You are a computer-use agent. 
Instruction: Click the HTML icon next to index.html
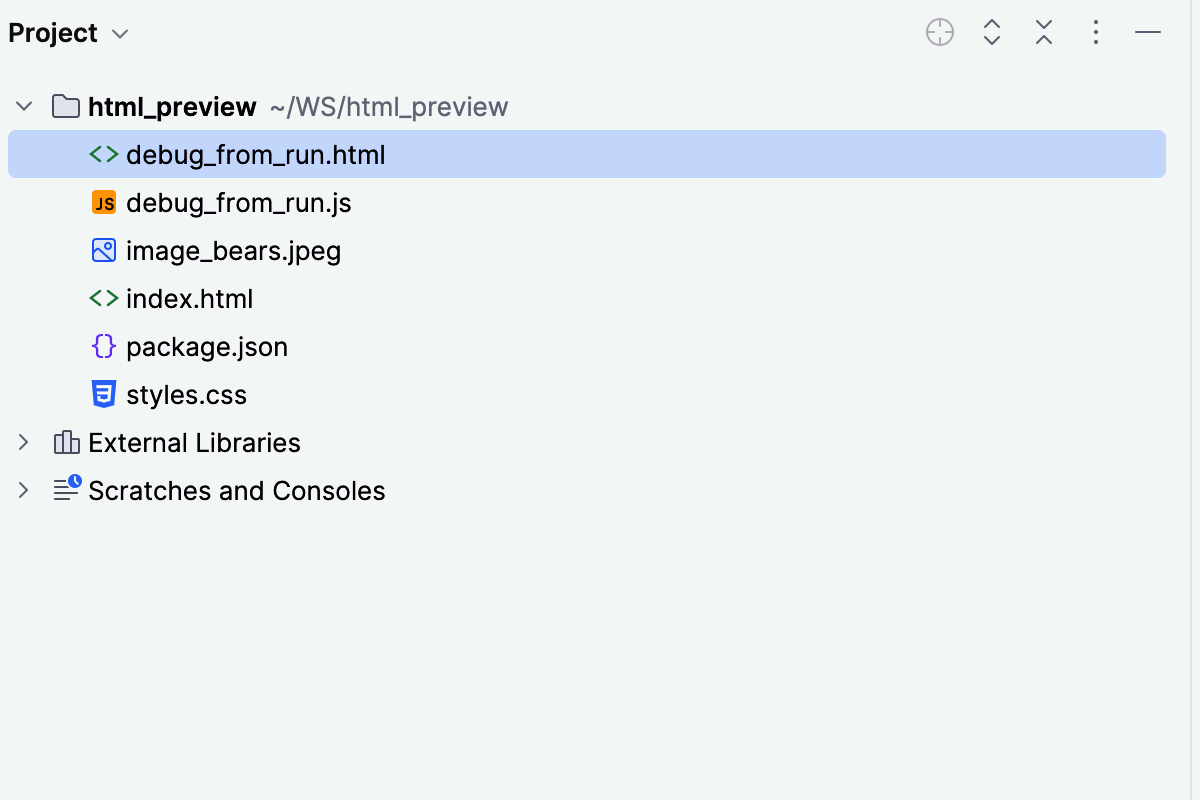point(104,298)
